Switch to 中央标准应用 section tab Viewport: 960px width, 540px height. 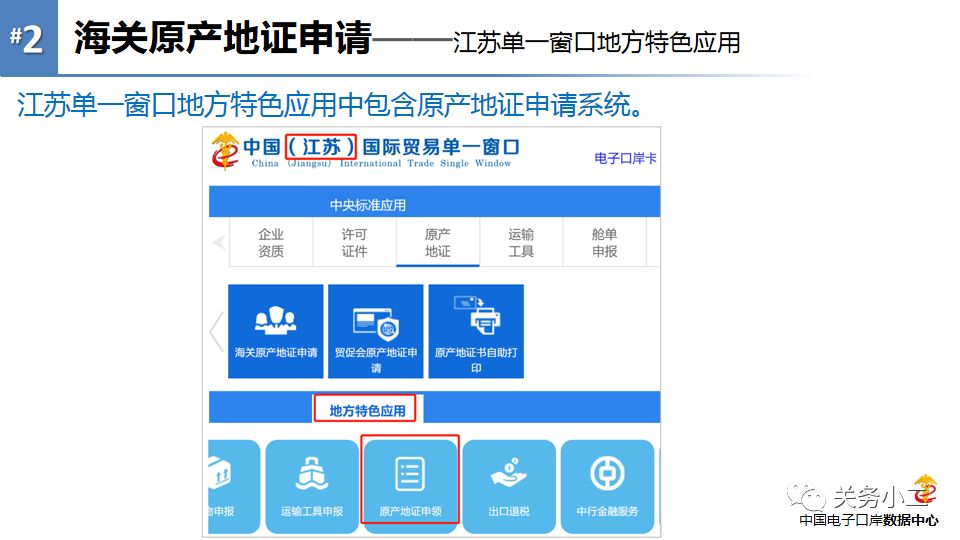tap(367, 205)
